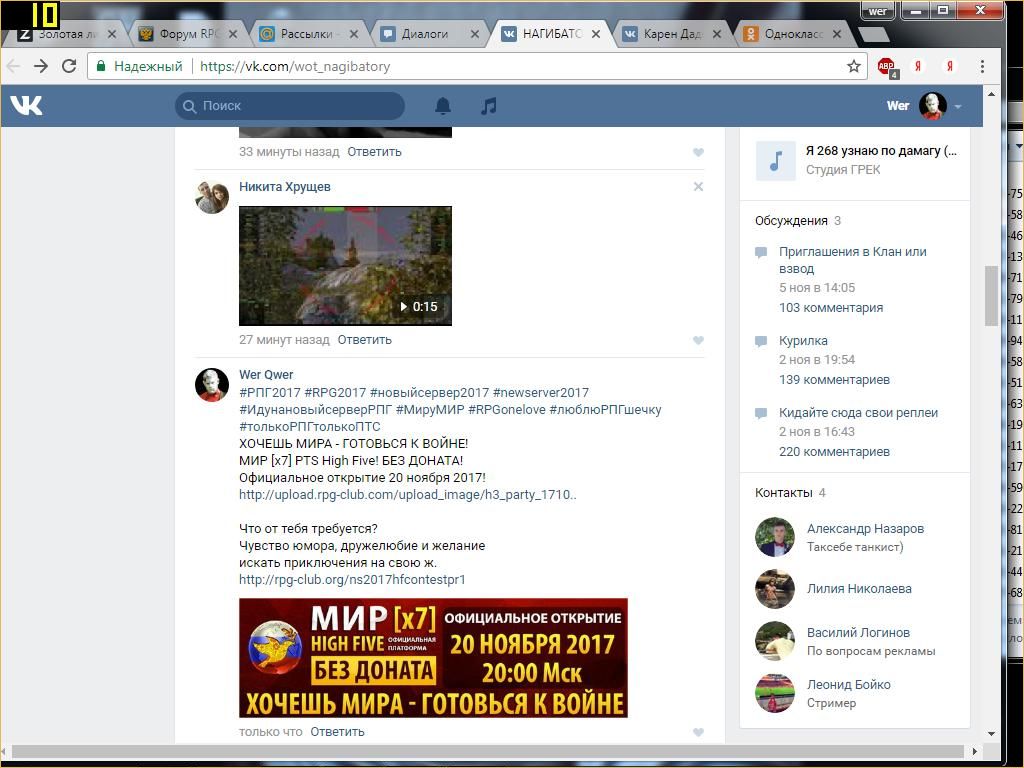Open Никита Хрущев's avatar
Viewport: 1024px width, 768px height.
click(212, 197)
